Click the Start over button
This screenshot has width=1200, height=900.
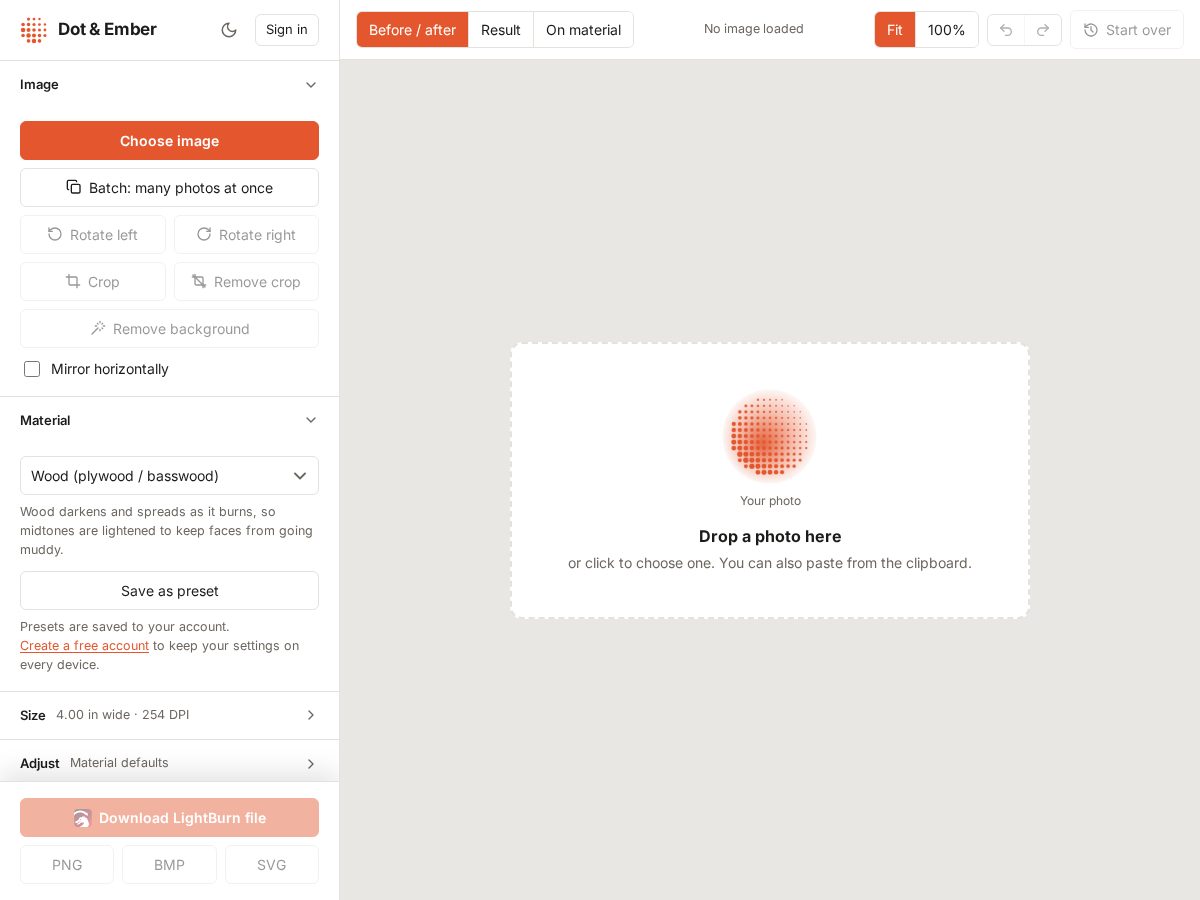point(1127,30)
